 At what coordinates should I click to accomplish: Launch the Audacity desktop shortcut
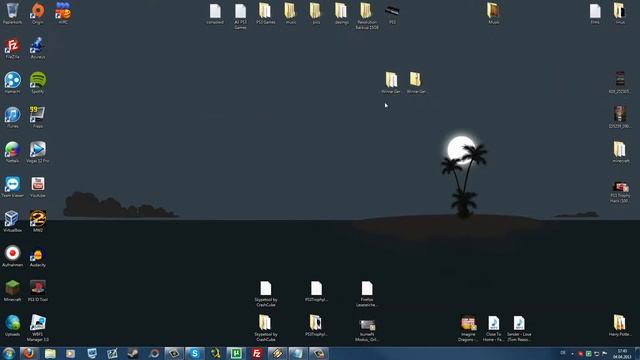coord(38,256)
